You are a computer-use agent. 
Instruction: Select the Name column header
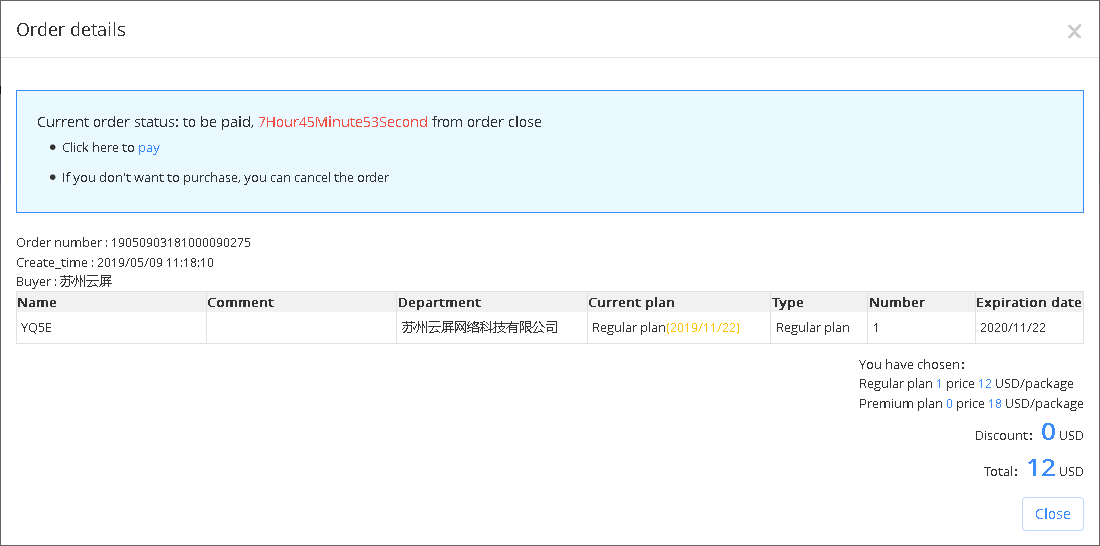click(x=37, y=302)
